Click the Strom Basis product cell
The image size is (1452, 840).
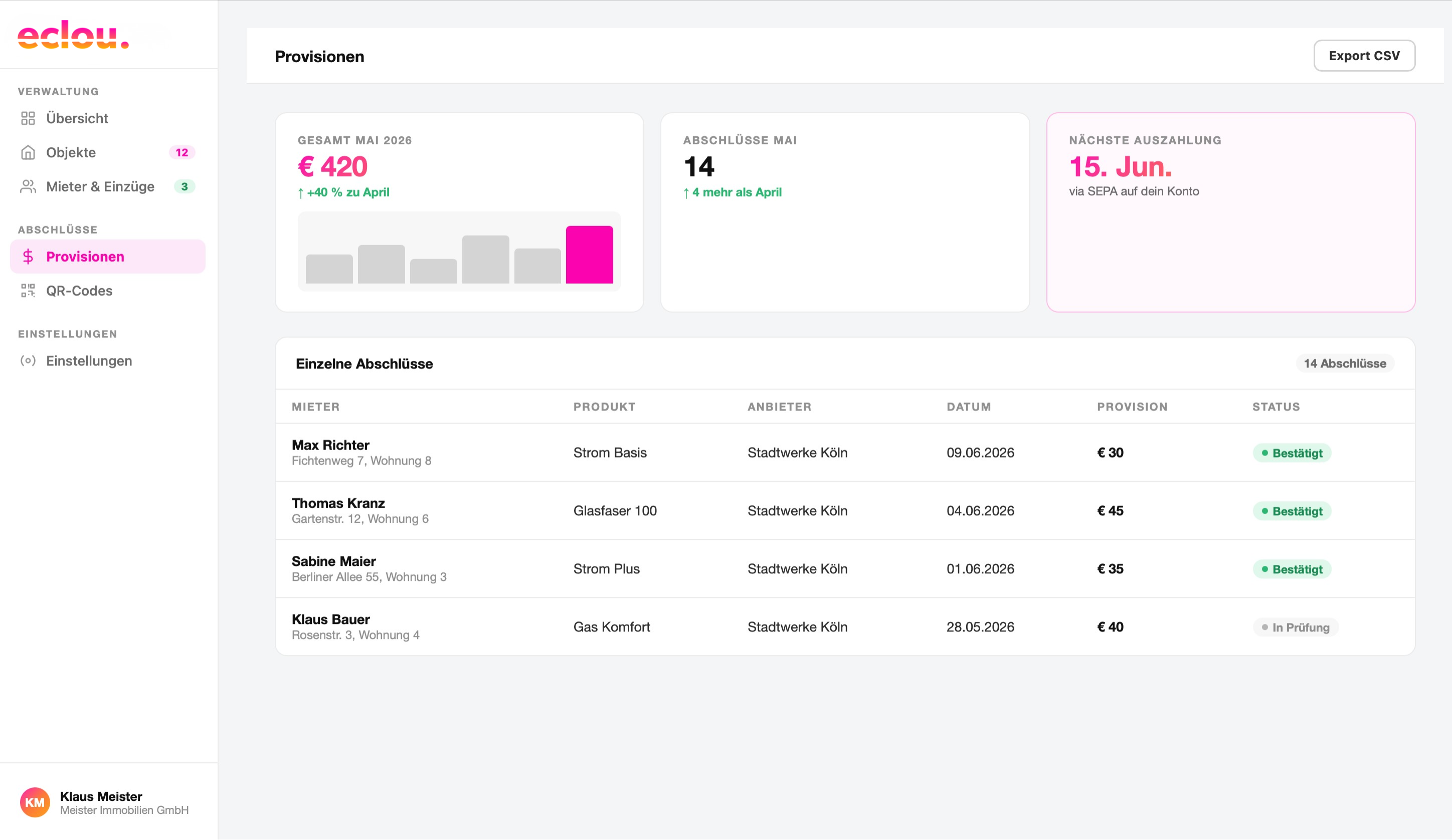610,452
